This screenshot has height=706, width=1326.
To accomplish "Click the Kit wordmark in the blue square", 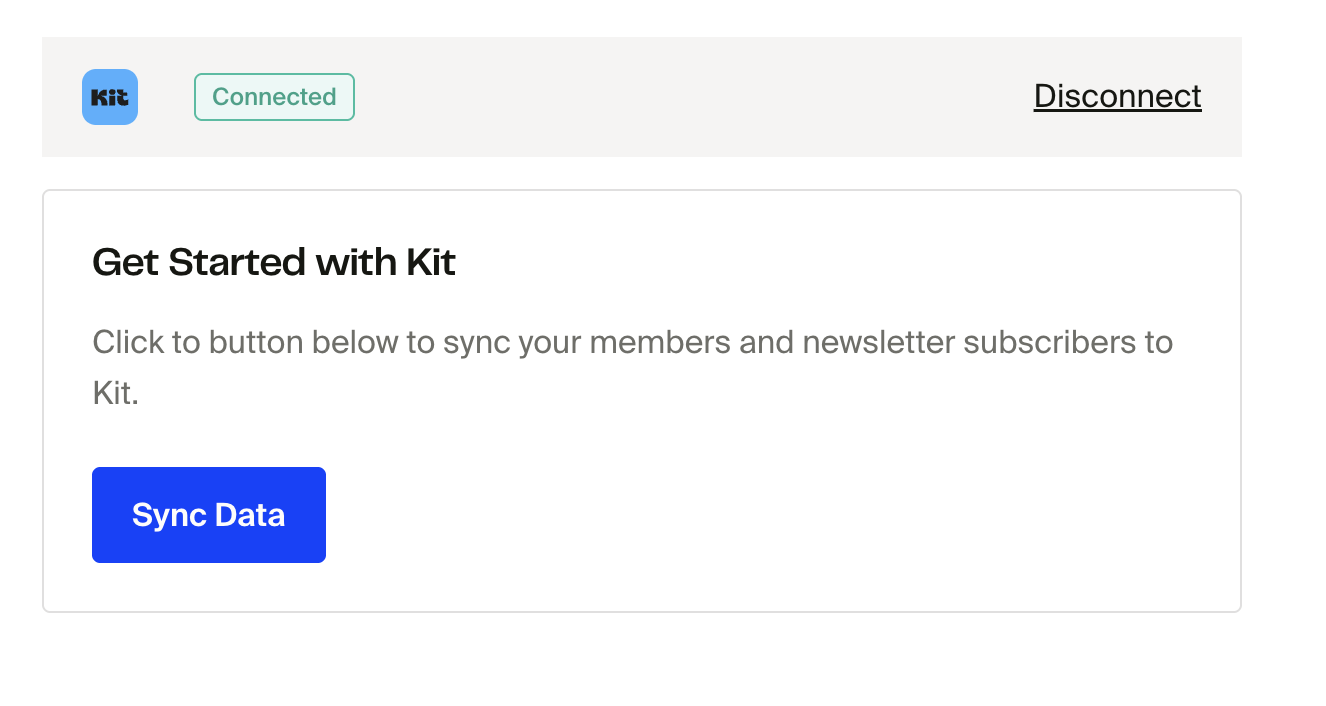I will coord(110,98).
